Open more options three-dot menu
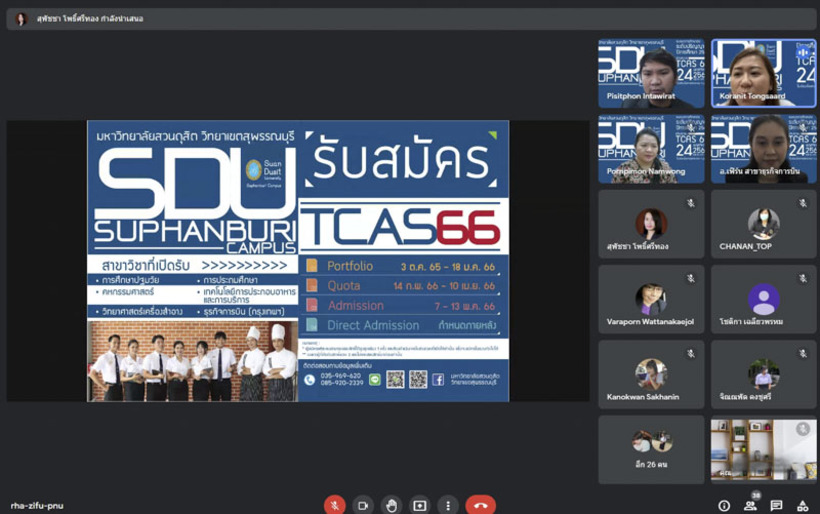The width and height of the screenshot is (820, 514). pos(448,505)
